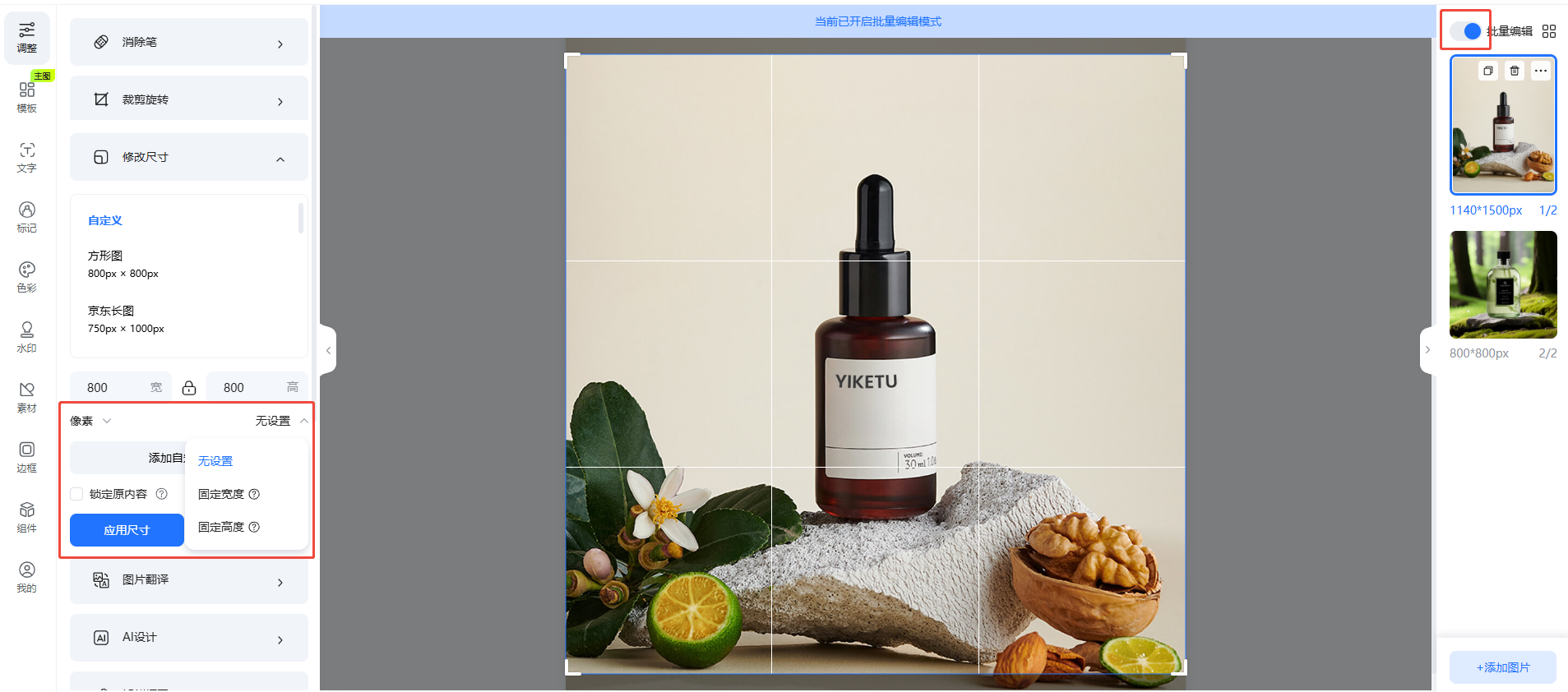Click the help icon next to 锁定原内容
1568x692 pixels.
tap(162, 494)
